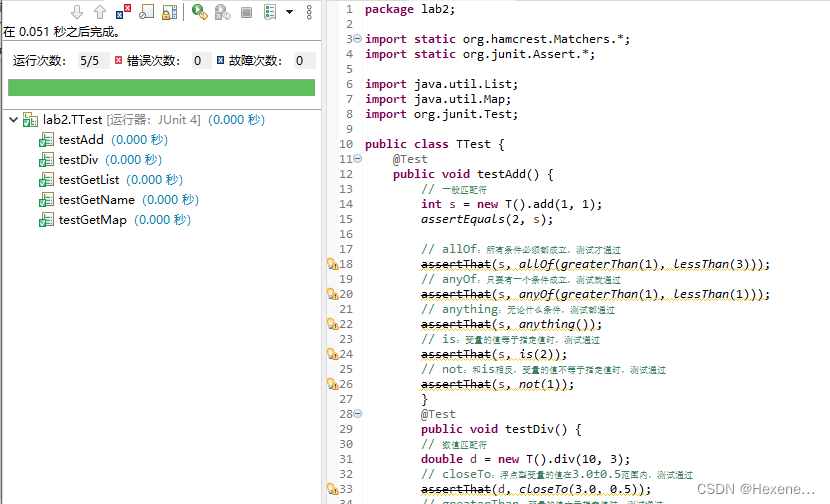Image resolution: width=830 pixels, height=504 pixels.
Task: Rerun test with green play icon
Action: click(x=200, y=12)
